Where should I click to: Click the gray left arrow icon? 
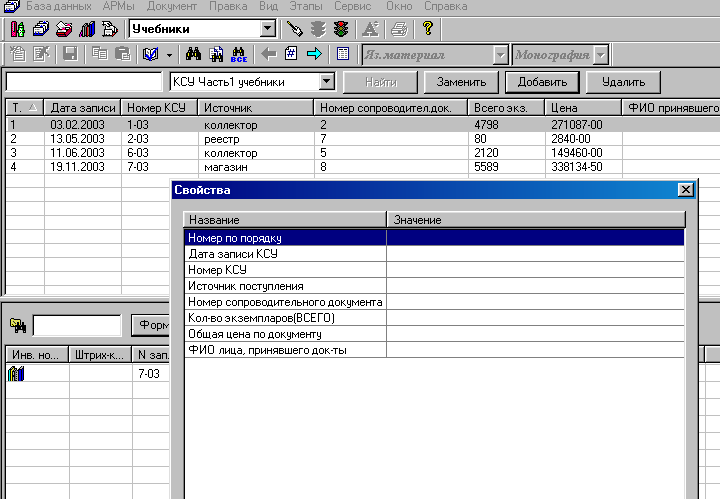point(269,54)
